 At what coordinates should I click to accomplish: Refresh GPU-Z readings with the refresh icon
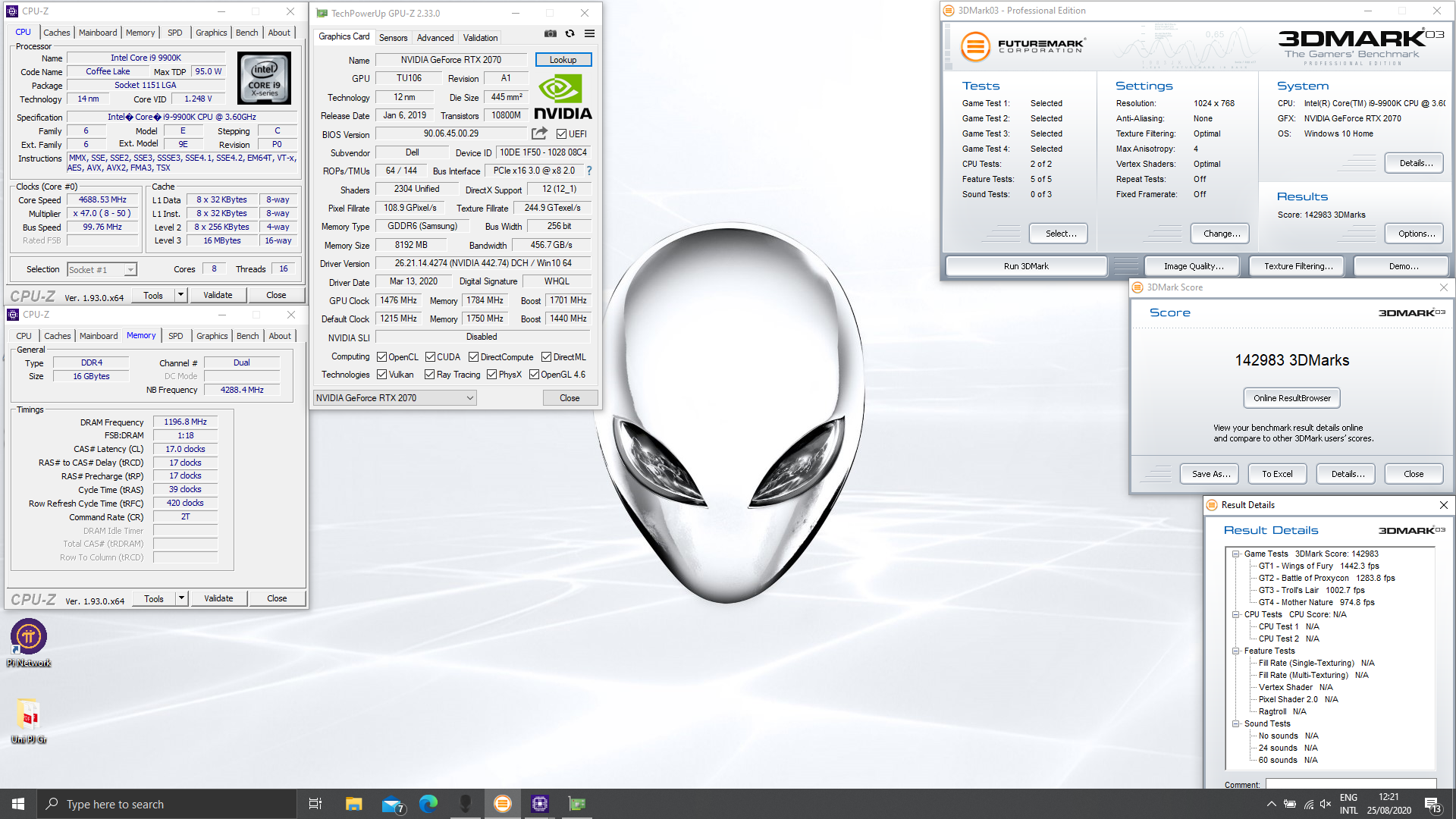(x=570, y=34)
